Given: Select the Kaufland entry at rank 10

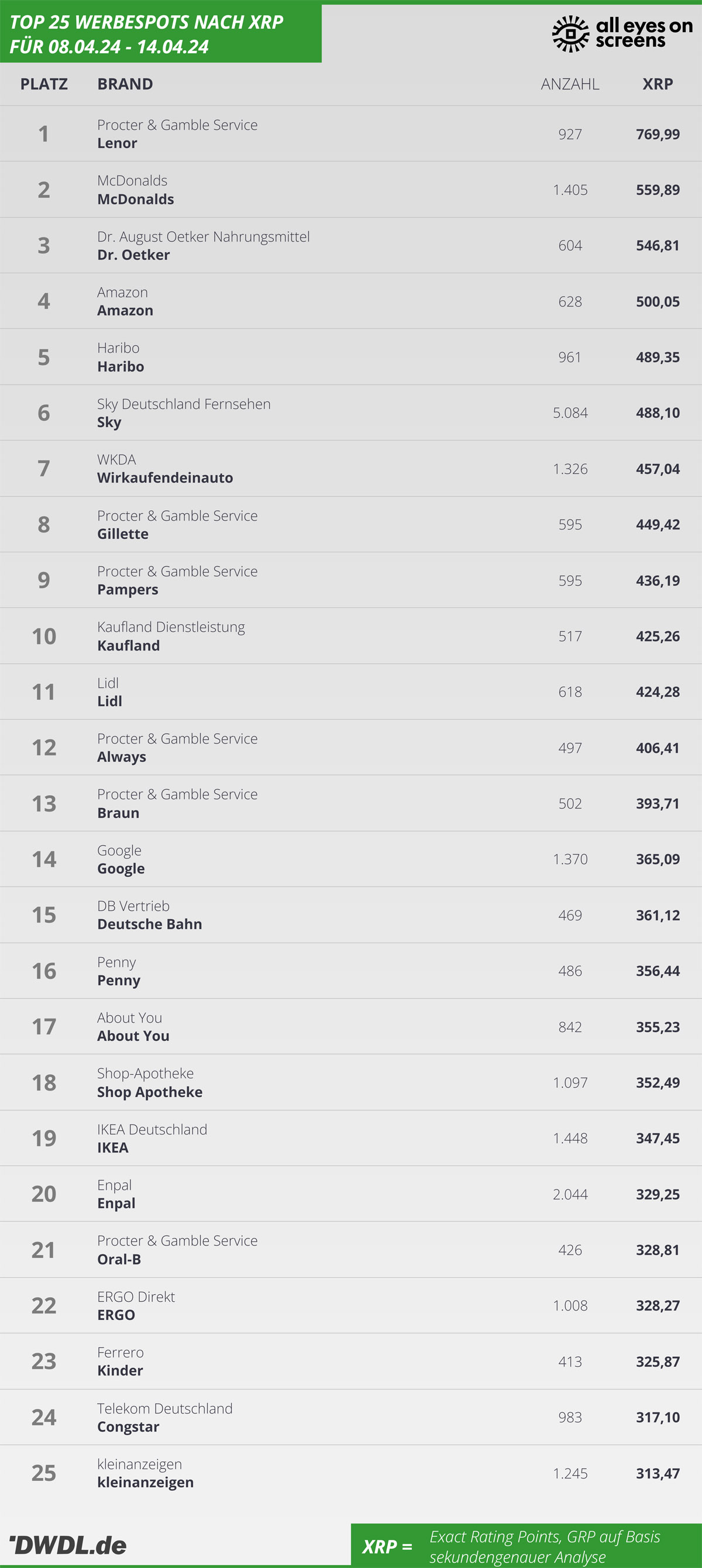Looking at the screenshot, I should [x=350, y=636].
